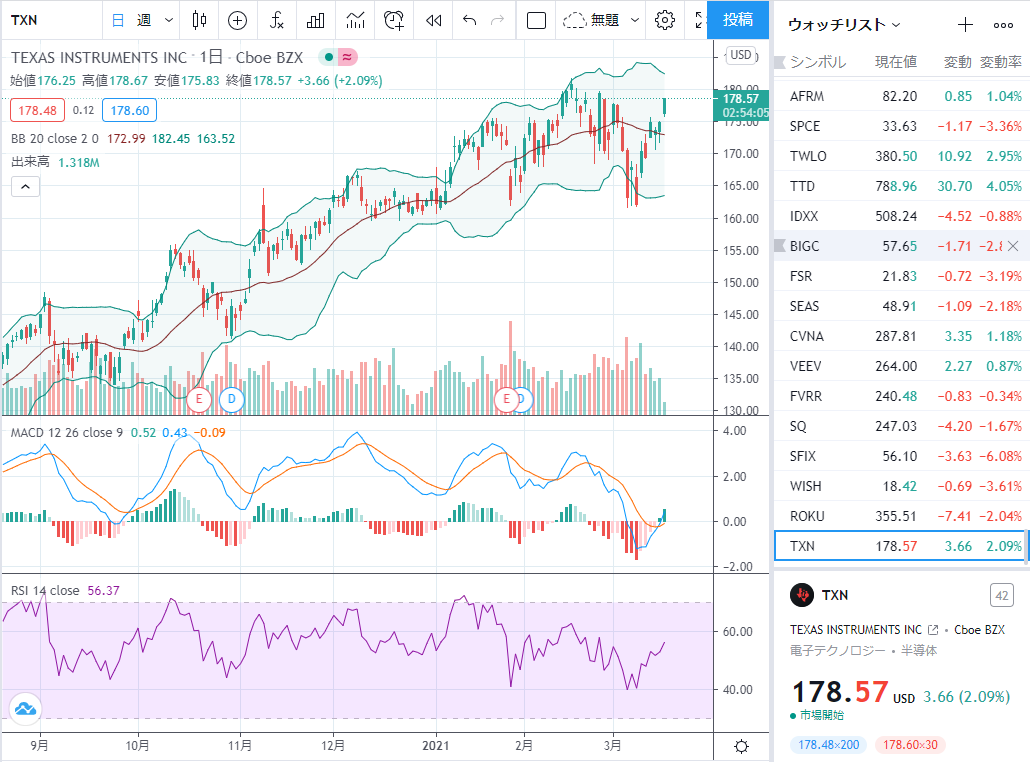Create an alert with the alarm clock icon
Viewport: 1030px width, 762px height.
coord(394,20)
